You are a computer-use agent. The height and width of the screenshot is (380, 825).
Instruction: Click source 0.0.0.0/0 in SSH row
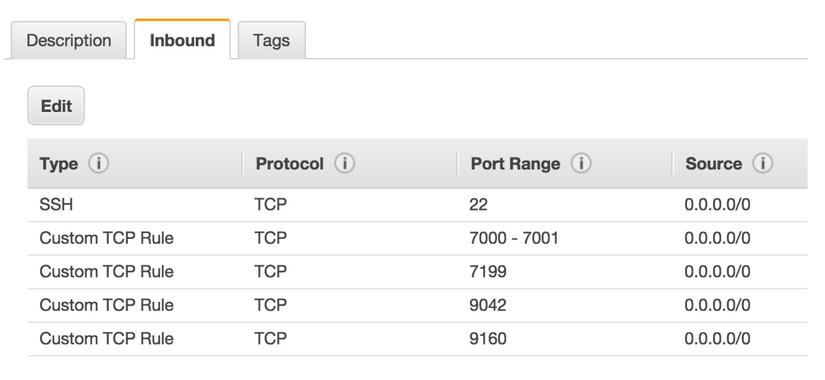pos(717,205)
